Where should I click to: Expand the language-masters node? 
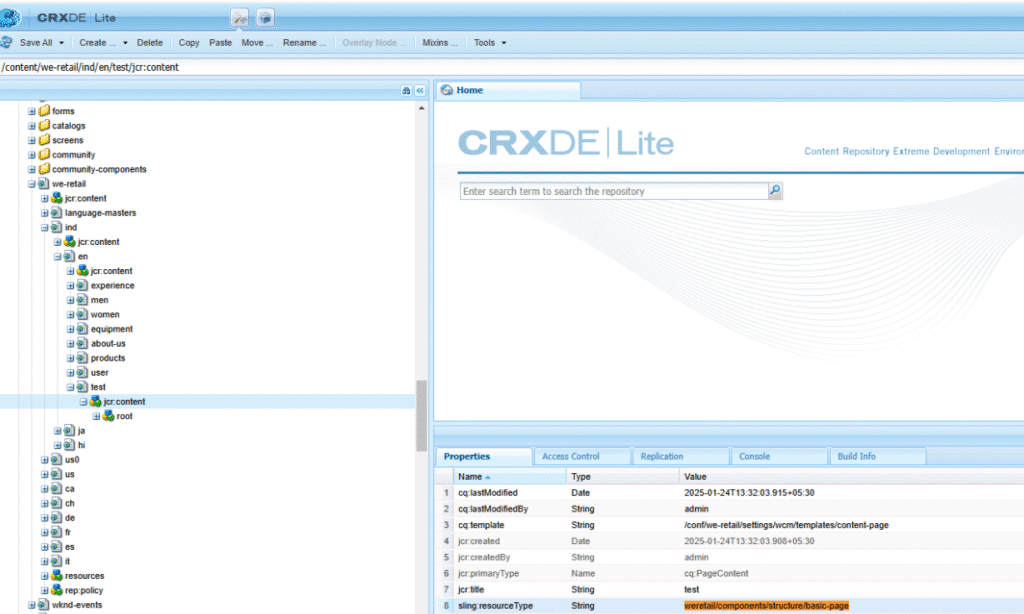[x=44, y=213]
